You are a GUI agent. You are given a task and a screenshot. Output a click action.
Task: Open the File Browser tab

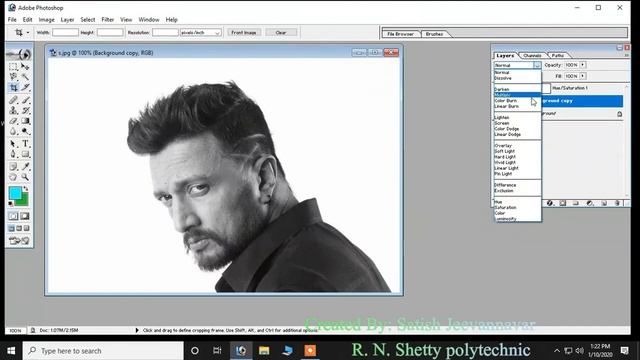point(400,34)
